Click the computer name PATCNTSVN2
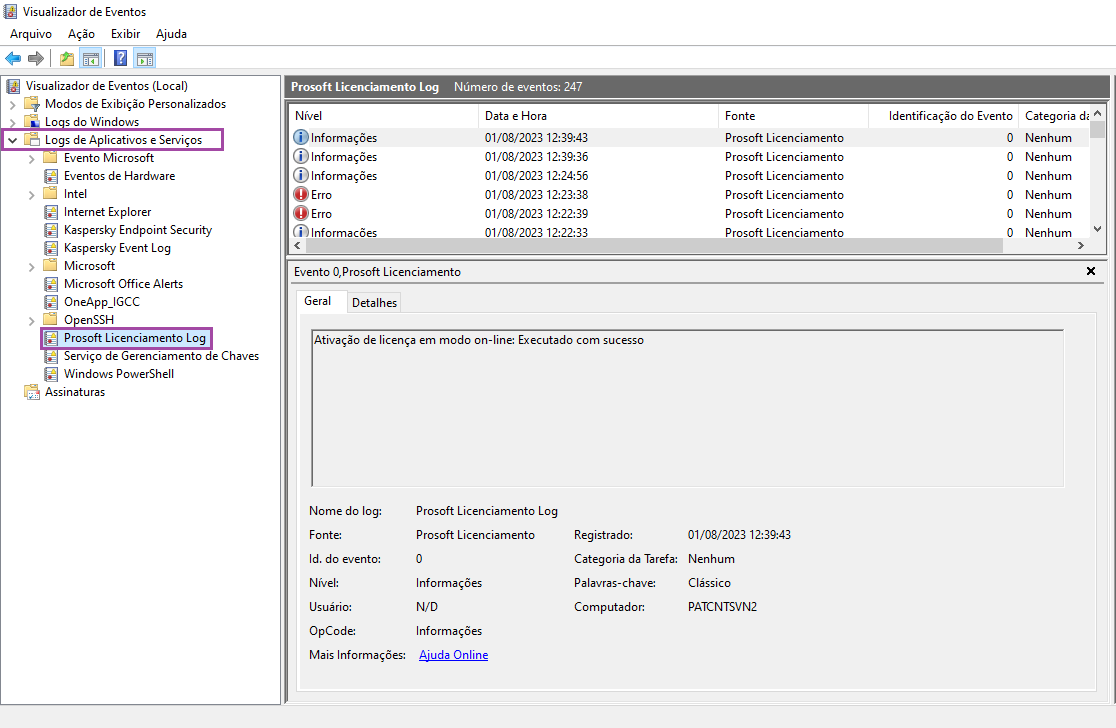Viewport: 1116px width, 728px height. coord(722,607)
